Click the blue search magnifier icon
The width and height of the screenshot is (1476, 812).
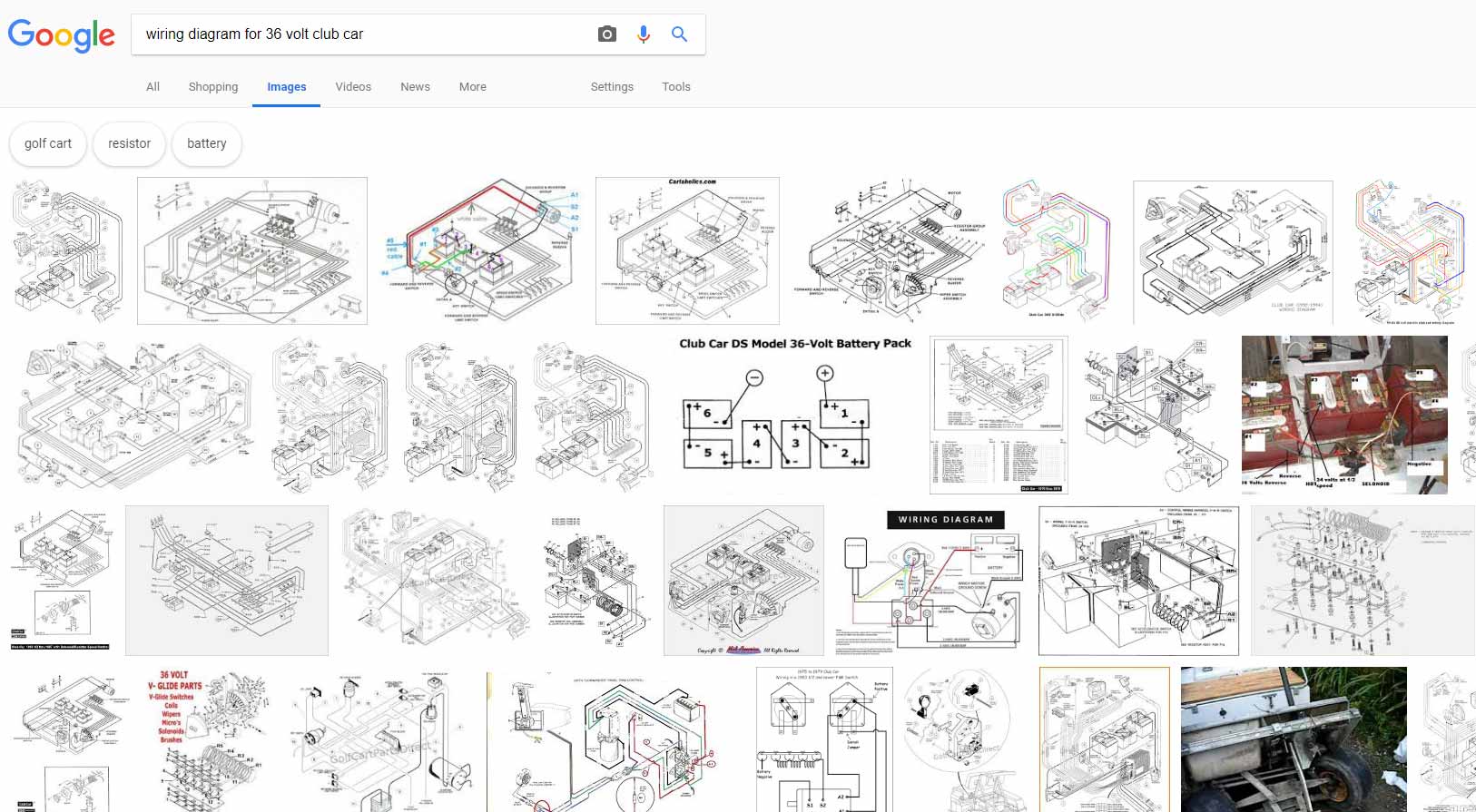tap(679, 34)
